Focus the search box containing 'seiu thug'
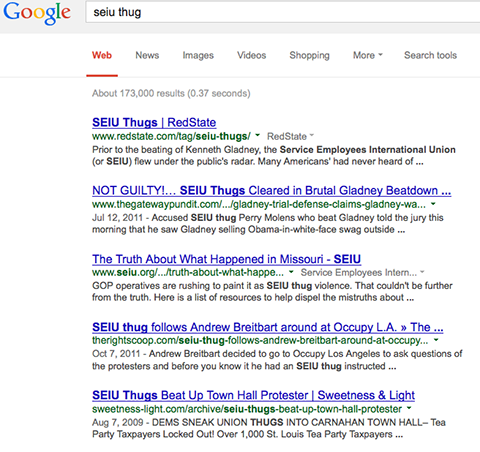Screen dimensions: 480x452 pos(283,12)
